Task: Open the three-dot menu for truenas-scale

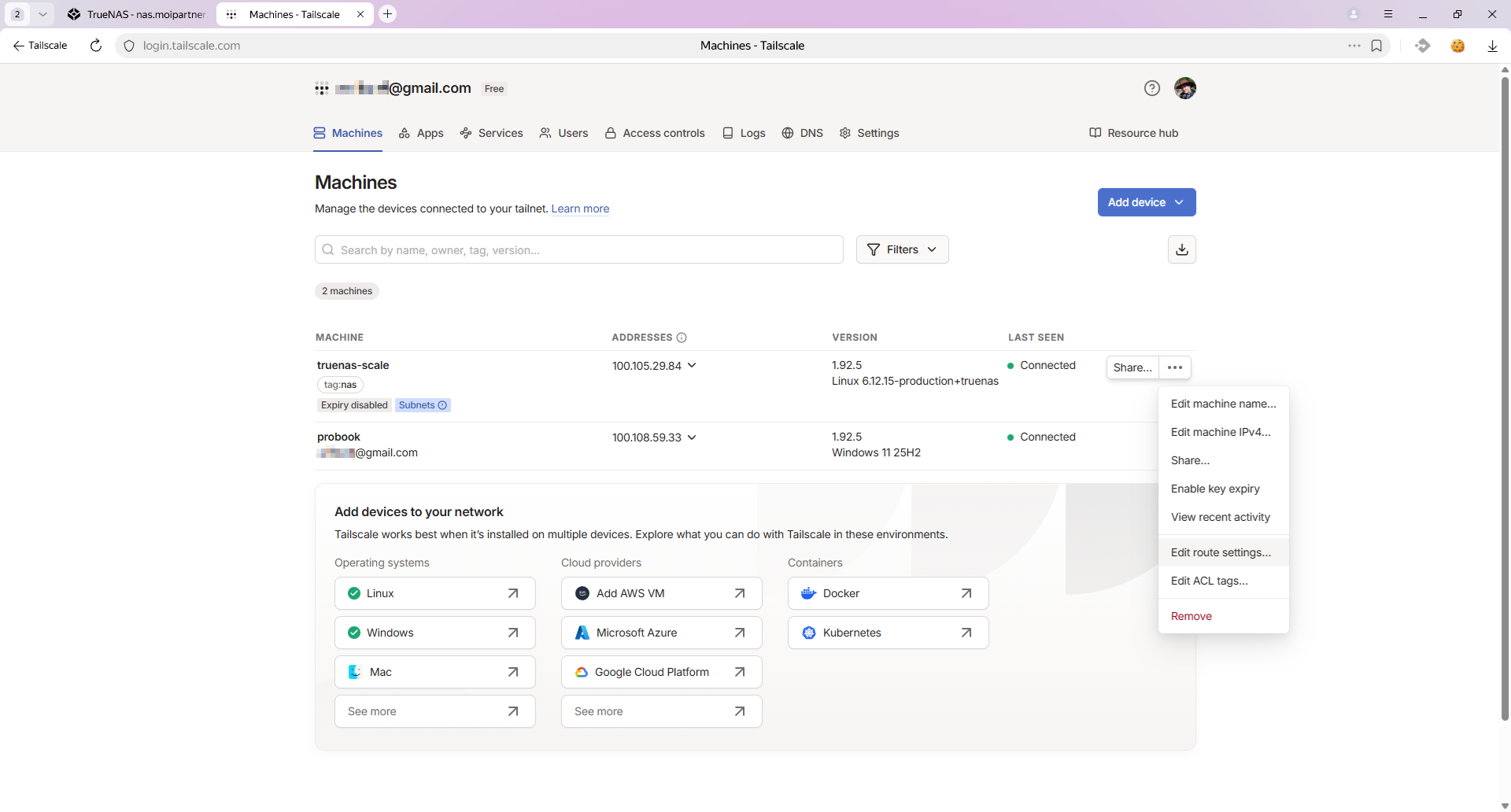Action: point(1174,367)
